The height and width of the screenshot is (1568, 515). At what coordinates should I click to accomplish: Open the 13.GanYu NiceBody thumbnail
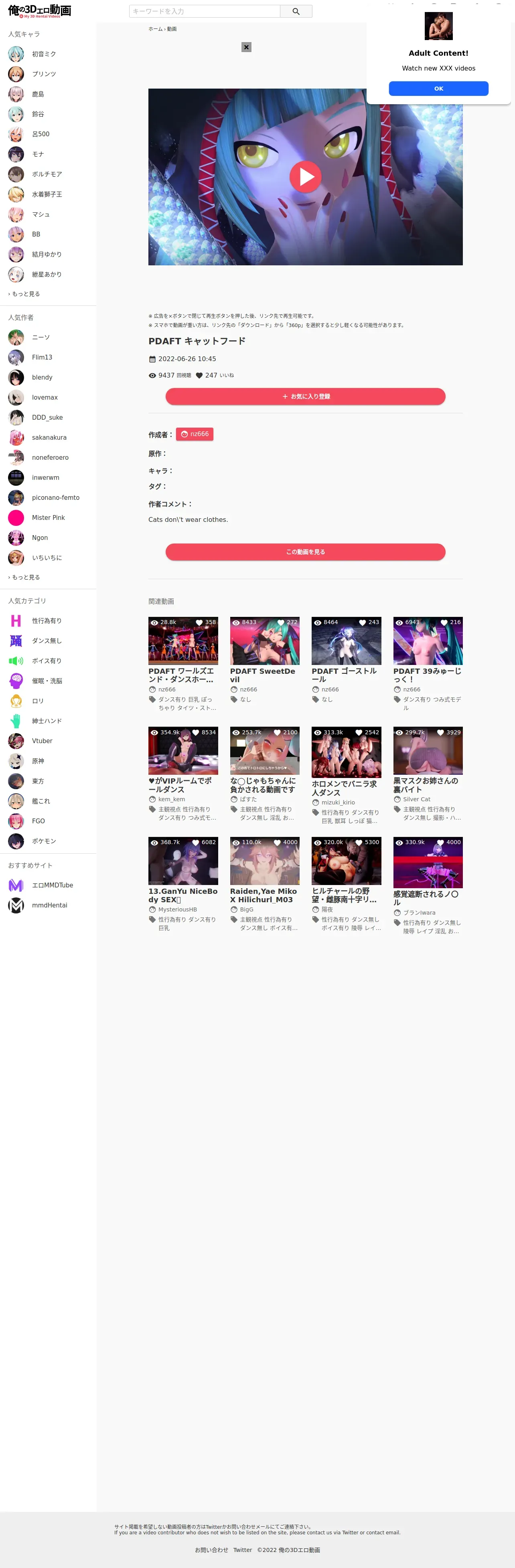pyautogui.click(x=183, y=861)
